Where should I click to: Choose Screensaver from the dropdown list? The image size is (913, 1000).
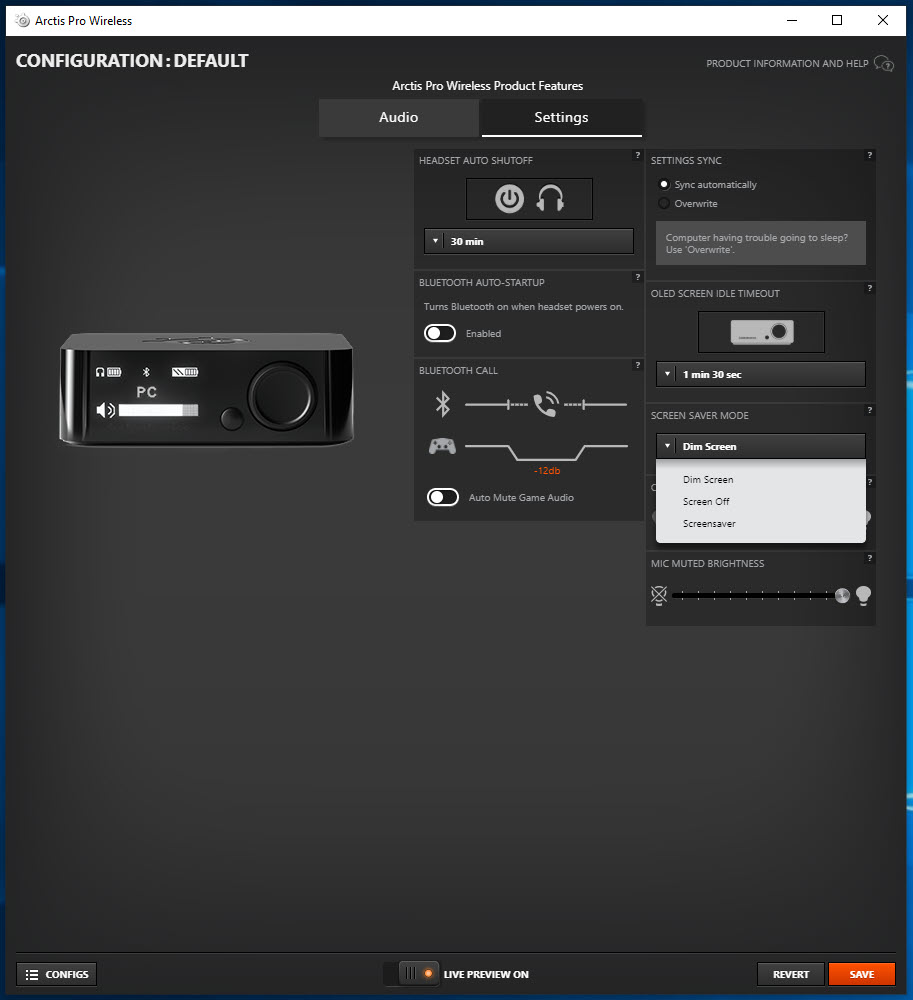(761, 524)
